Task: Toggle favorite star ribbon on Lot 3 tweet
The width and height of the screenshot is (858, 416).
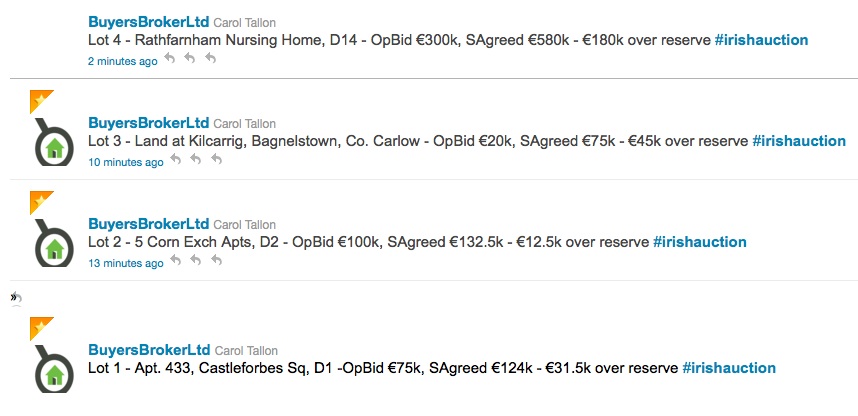Action: [40, 100]
